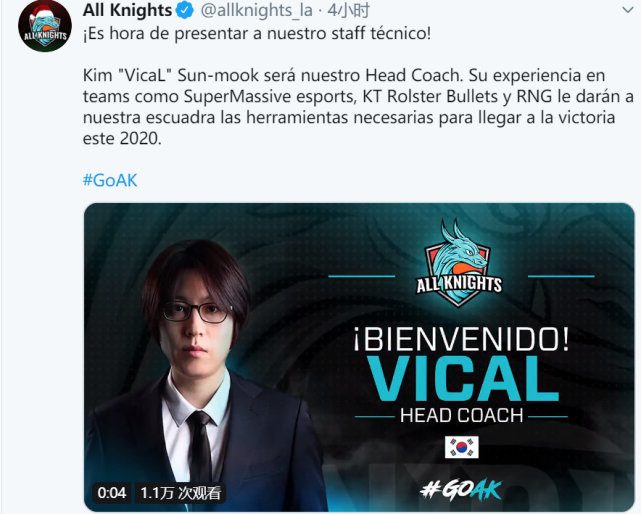Play the VicaL welcome video
641x514 pixels.
(359, 357)
